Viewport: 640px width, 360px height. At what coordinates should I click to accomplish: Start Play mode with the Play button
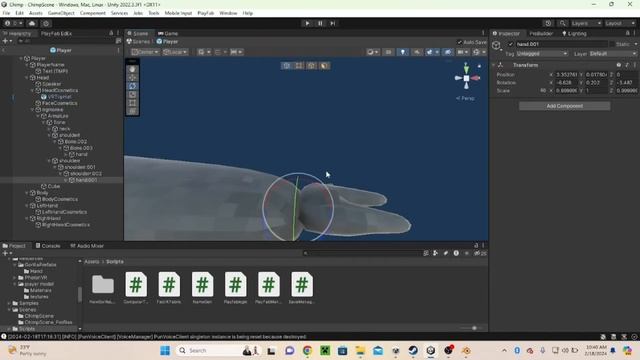pyautogui.click(x=307, y=23)
